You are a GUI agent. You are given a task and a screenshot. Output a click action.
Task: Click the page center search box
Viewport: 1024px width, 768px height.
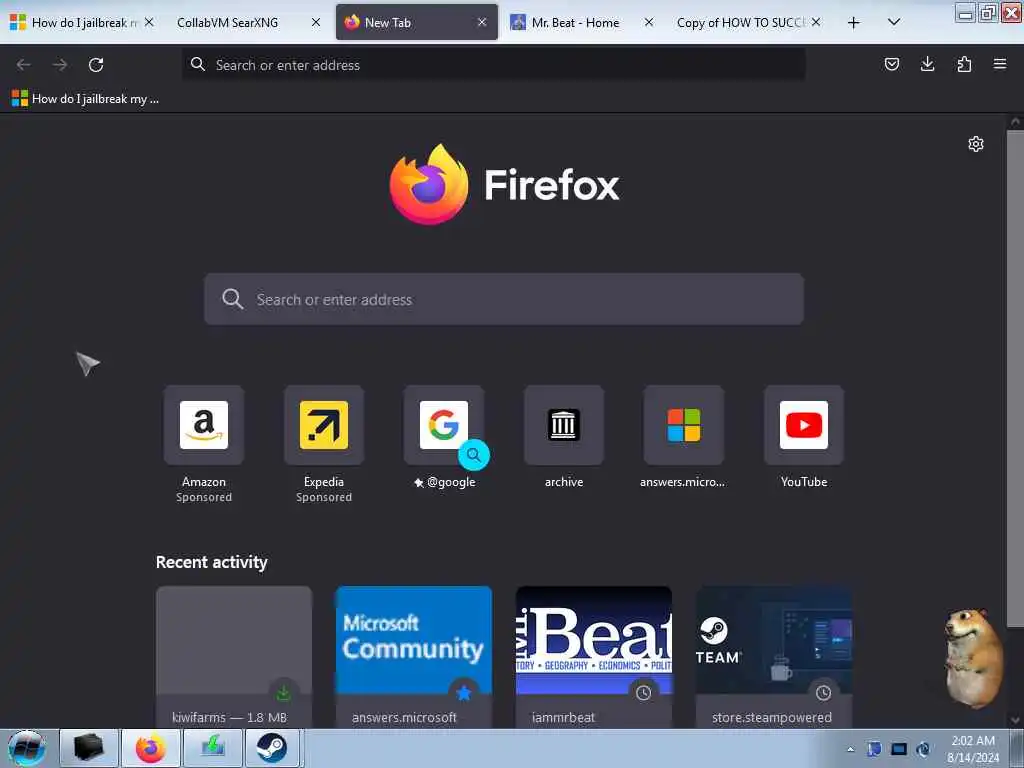(x=504, y=299)
